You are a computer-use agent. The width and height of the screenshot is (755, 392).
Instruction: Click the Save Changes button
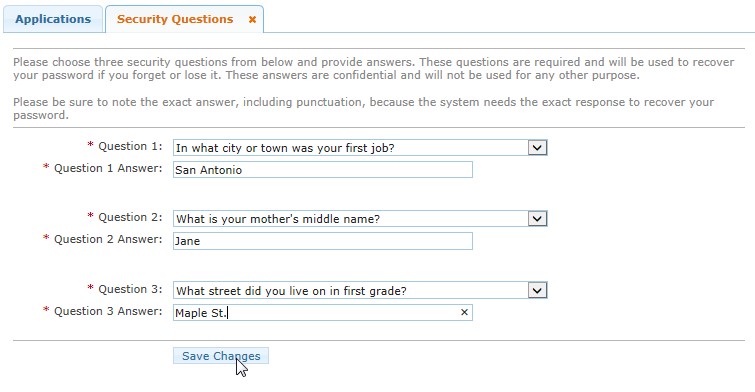tap(221, 356)
